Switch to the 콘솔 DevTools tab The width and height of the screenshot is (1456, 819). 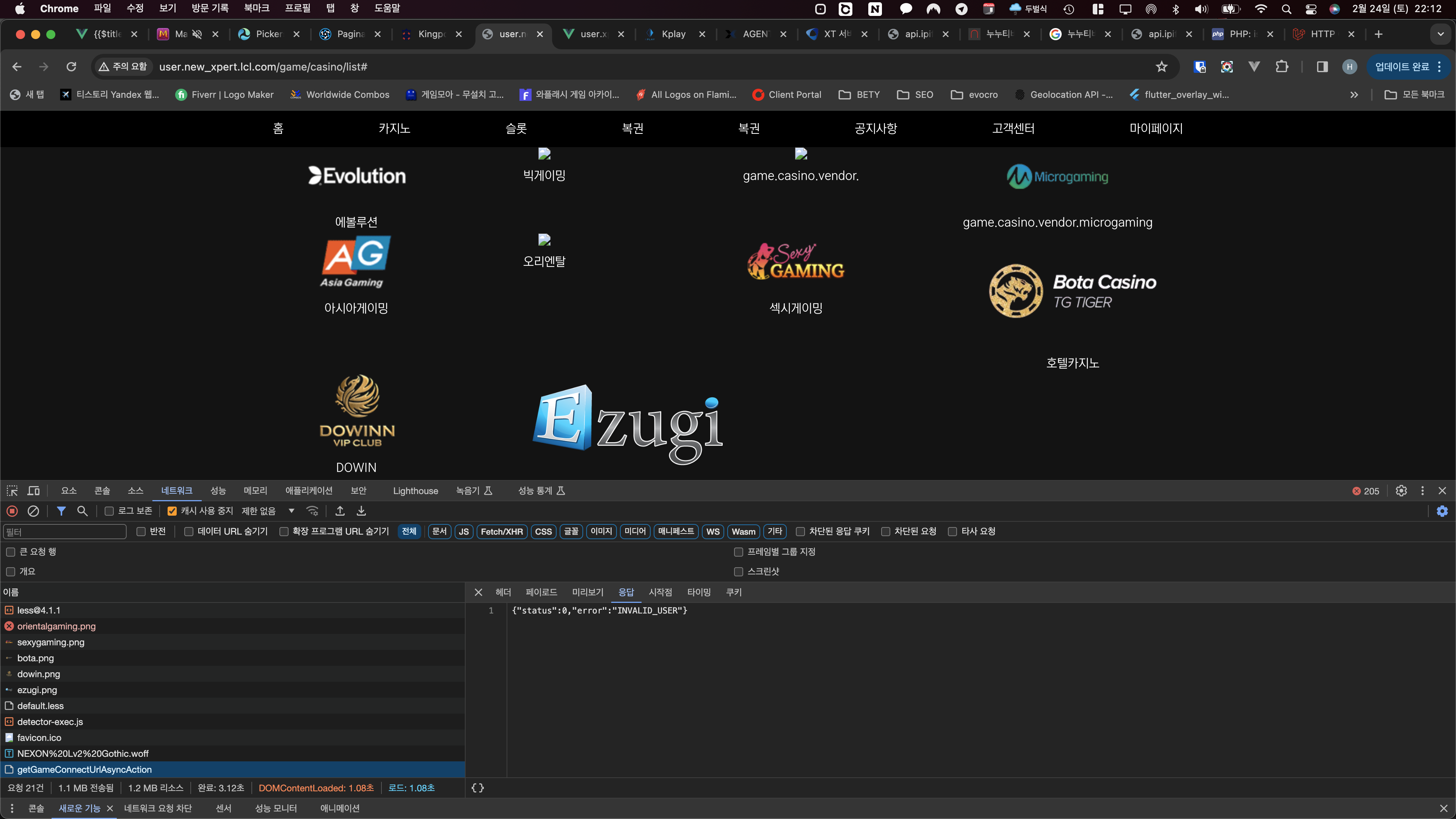[x=102, y=491]
